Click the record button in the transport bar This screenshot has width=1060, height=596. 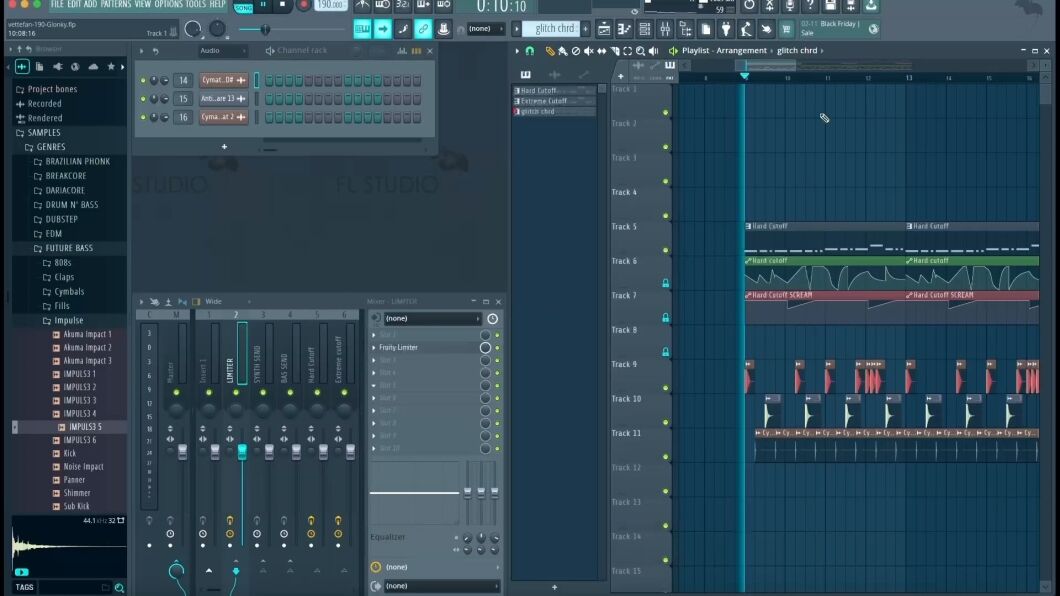coord(303,5)
